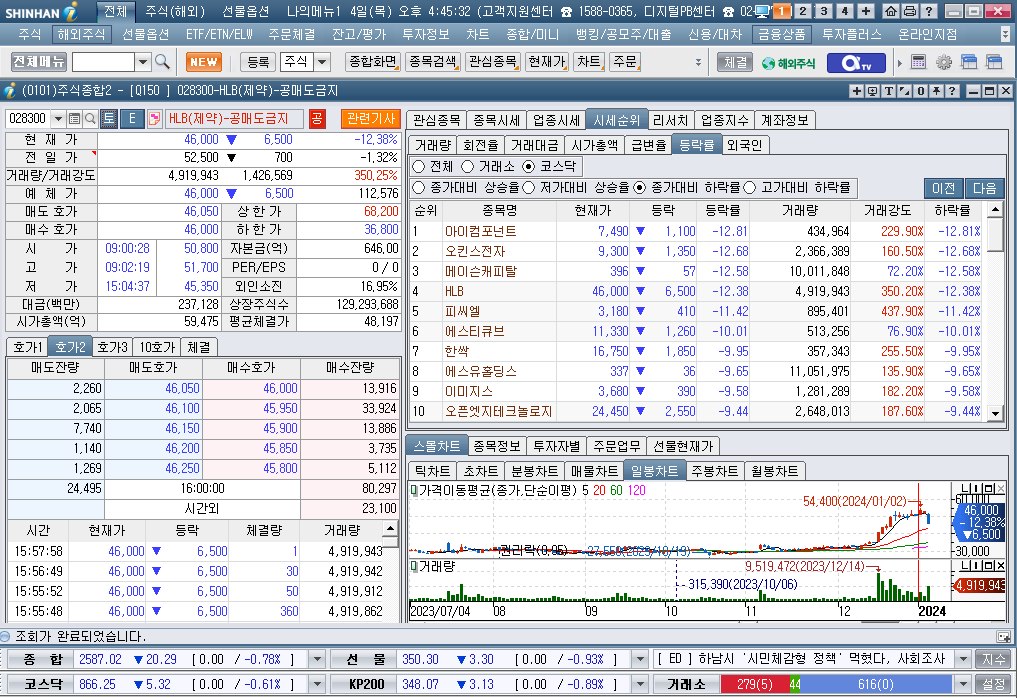Click the home icon in title bar

click(x=891, y=11)
